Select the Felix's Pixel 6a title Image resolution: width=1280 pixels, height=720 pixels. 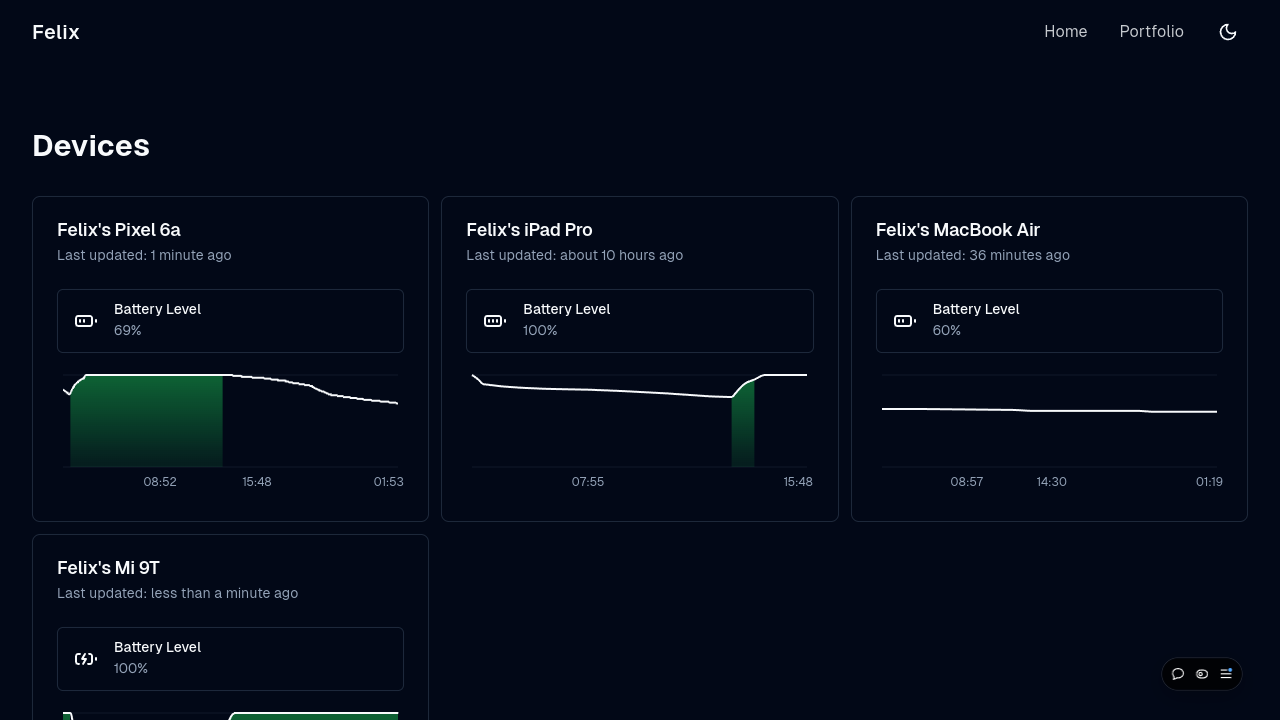point(119,230)
